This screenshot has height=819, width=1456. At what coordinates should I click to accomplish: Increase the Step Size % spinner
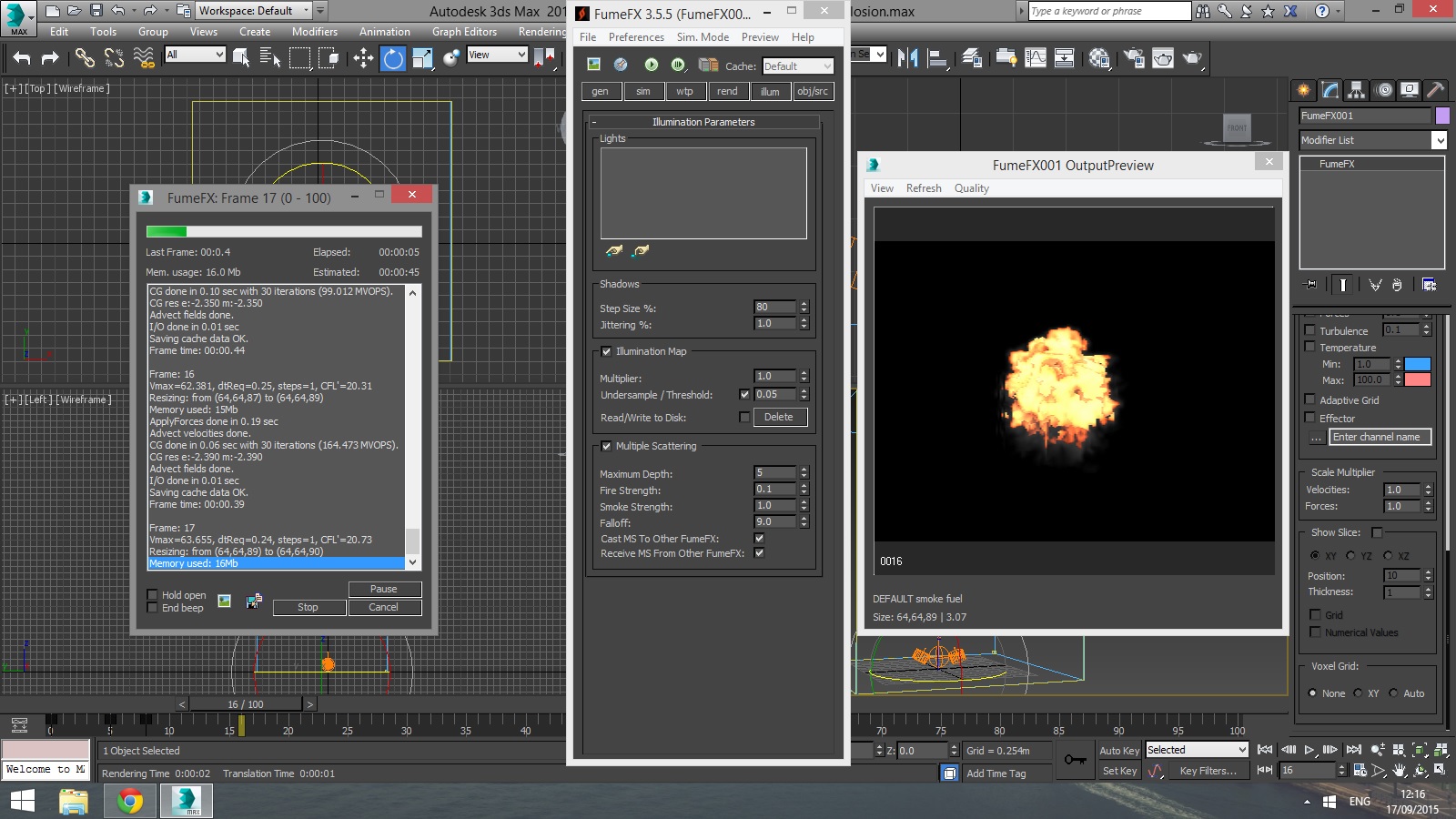pyautogui.click(x=804, y=304)
